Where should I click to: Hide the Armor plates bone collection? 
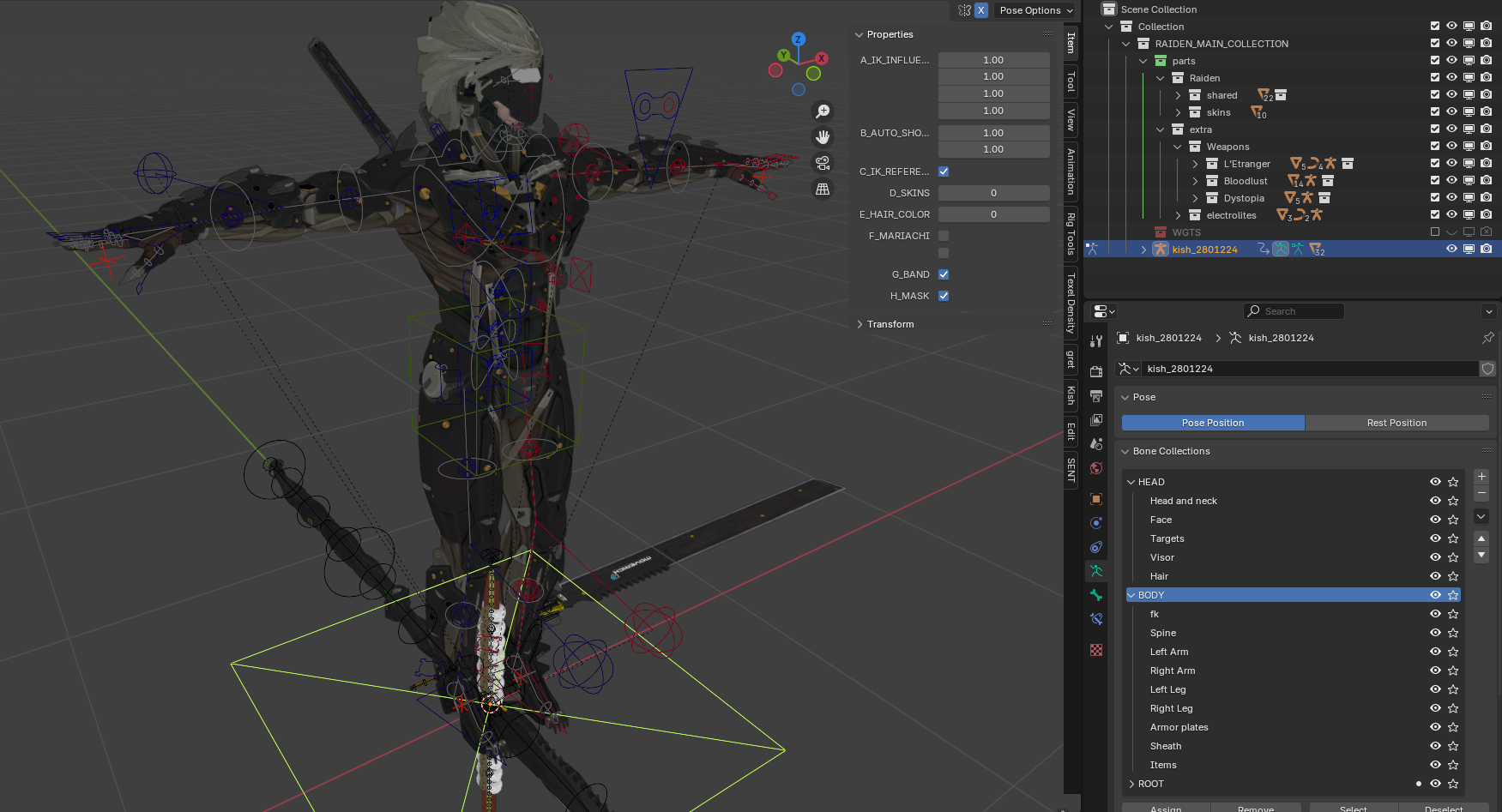(x=1435, y=727)
